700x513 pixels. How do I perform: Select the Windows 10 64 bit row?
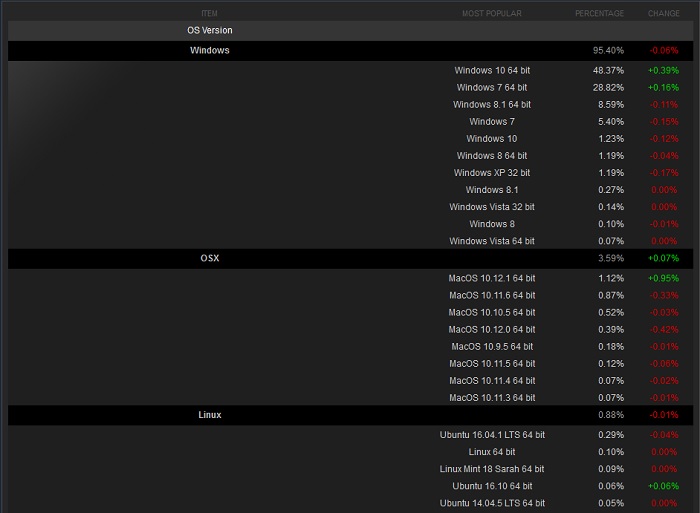(x=491, y=70)
